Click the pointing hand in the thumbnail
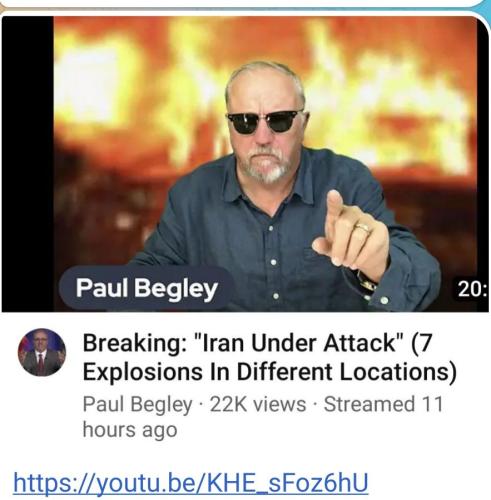 [352, 234]
